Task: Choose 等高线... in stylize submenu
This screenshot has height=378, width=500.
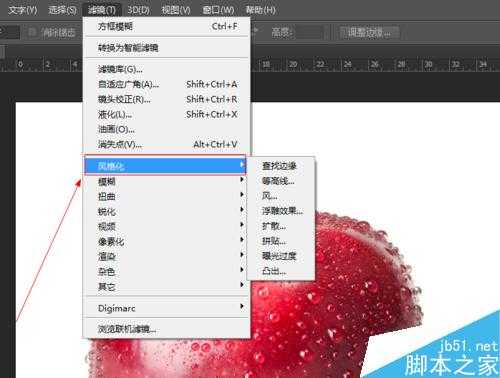Action: 281,181
